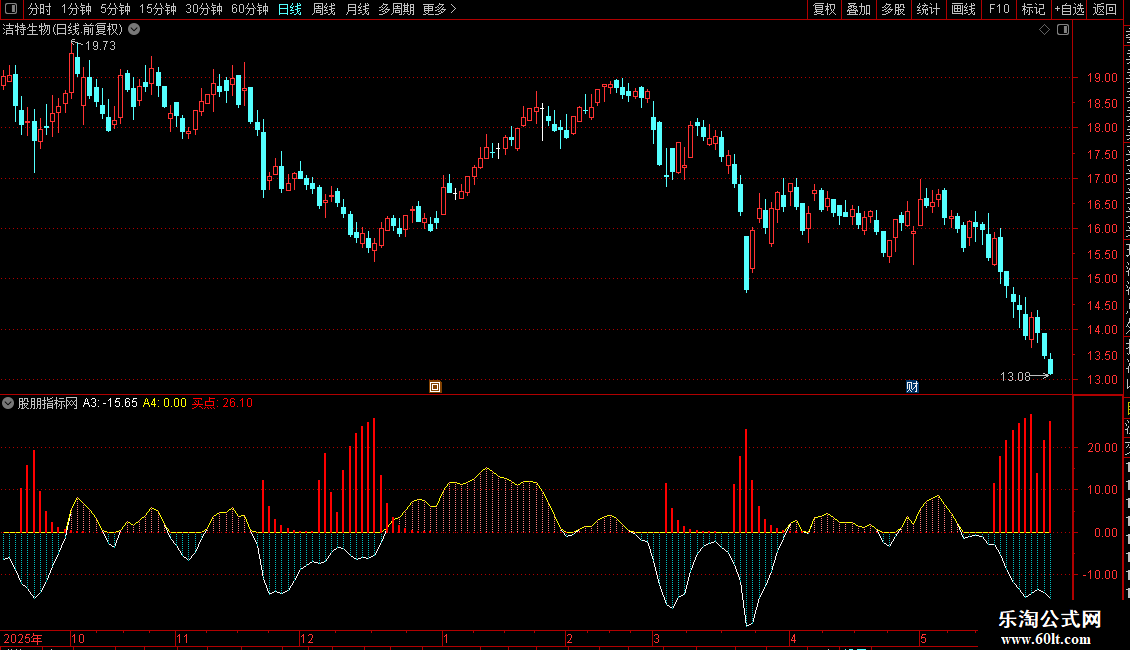Click the 叠加 overlay button

858,9
